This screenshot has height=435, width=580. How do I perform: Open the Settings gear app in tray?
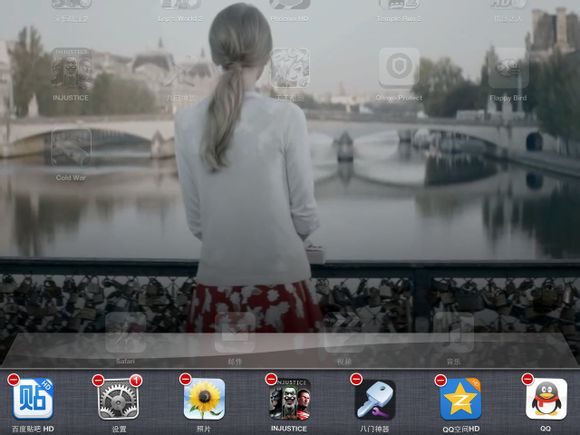[x=118, y=399]
